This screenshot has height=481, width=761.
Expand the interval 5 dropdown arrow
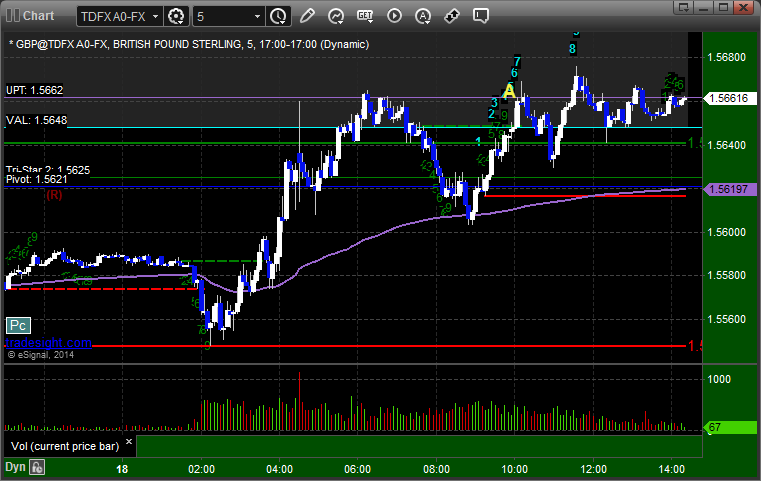point(258,17)
